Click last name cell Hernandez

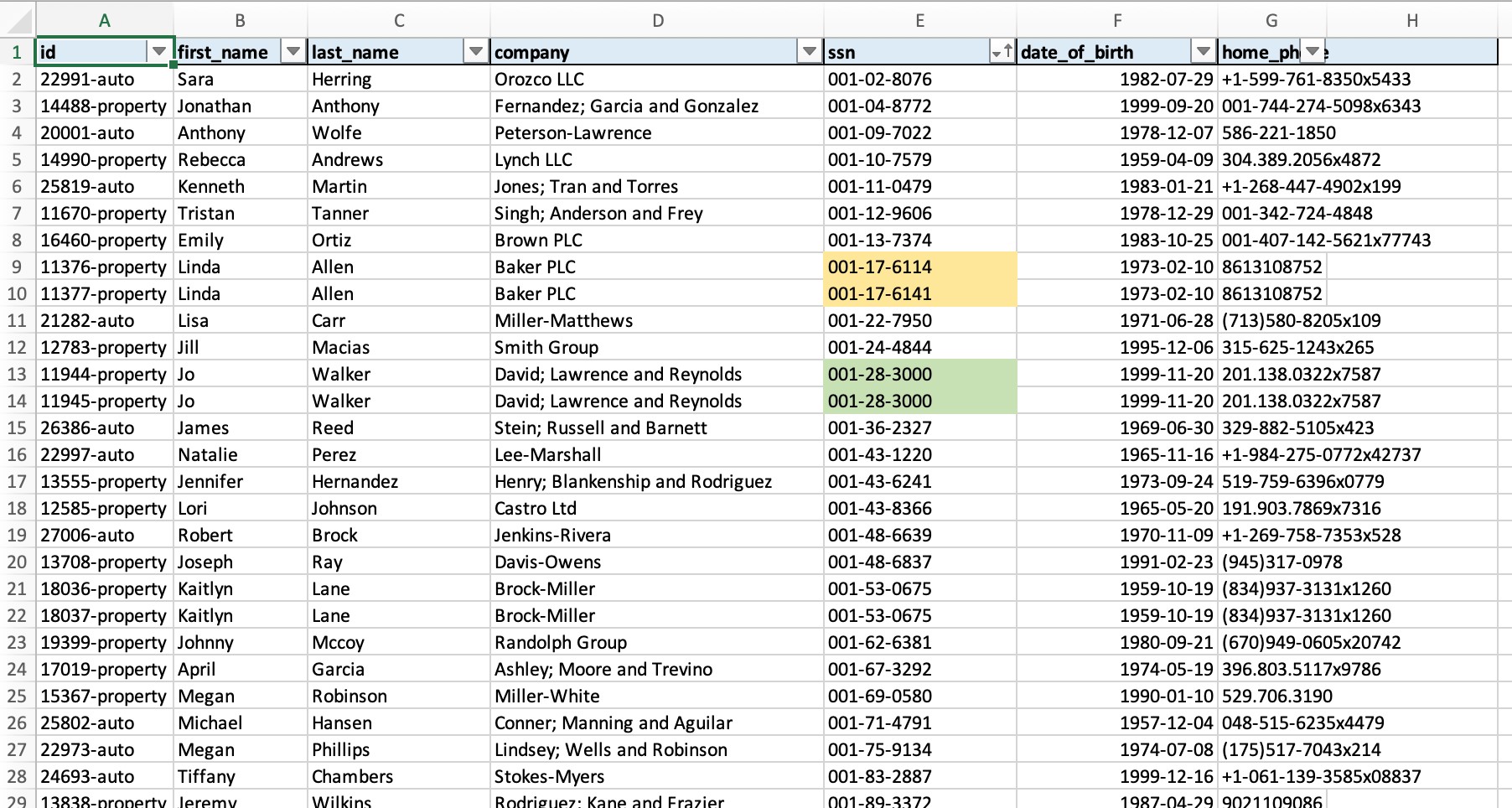click(x=398, y=481)
